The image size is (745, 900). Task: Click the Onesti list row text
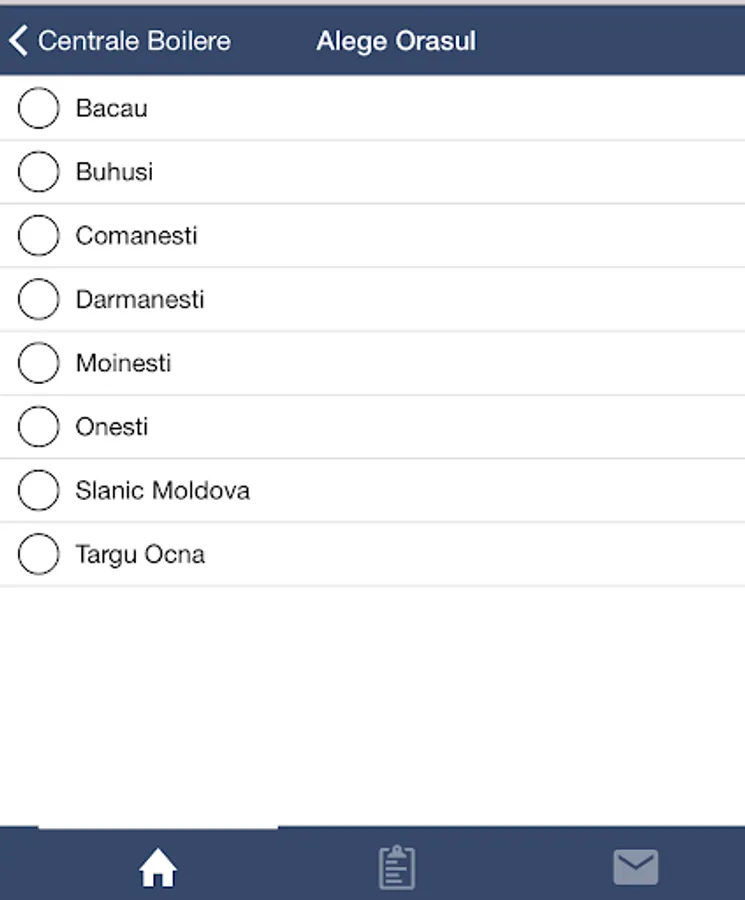point(111,427)
